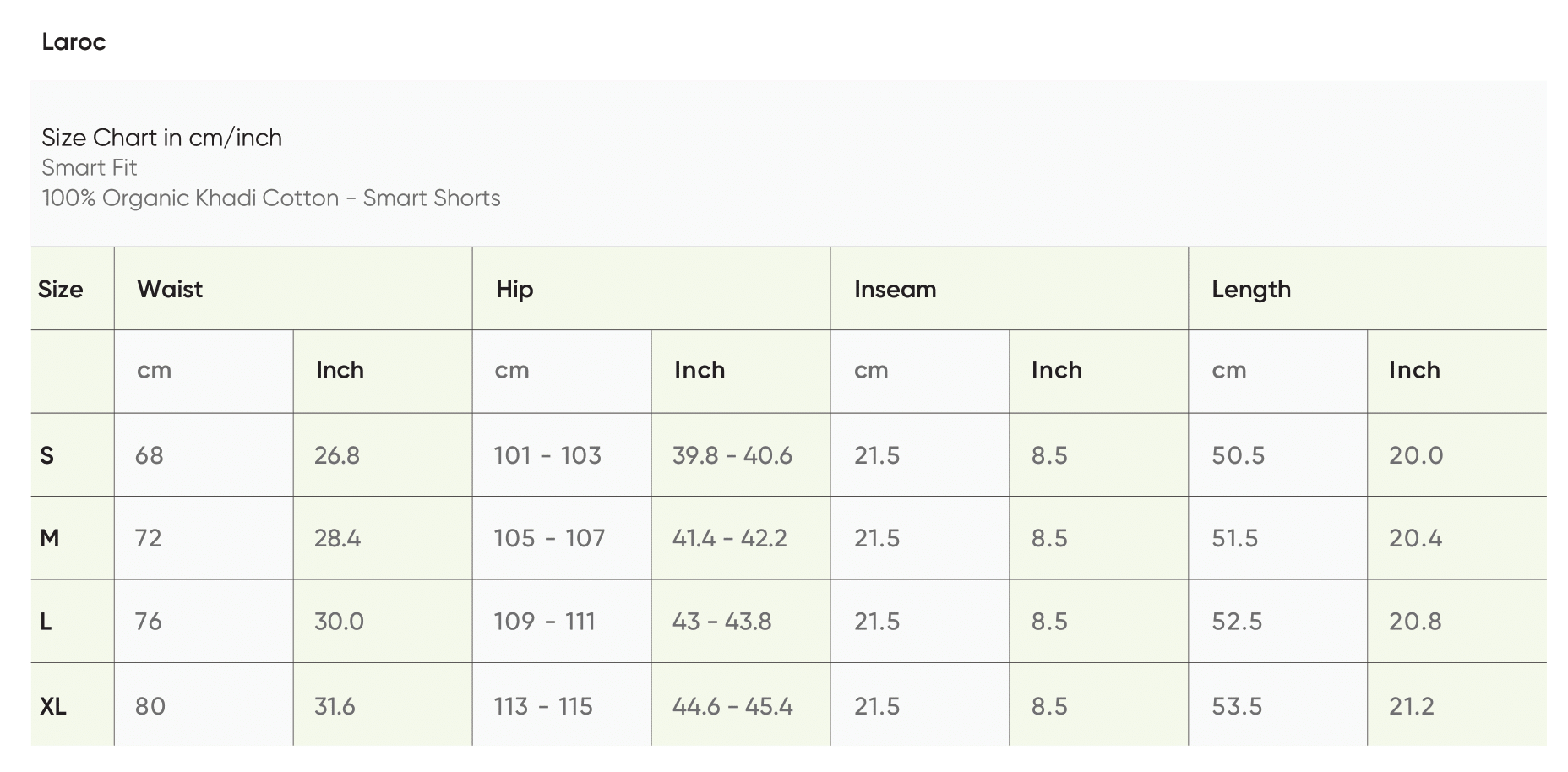Click the cm subheader under Length
This screenshot has height=772, width=1568.
1228,370
